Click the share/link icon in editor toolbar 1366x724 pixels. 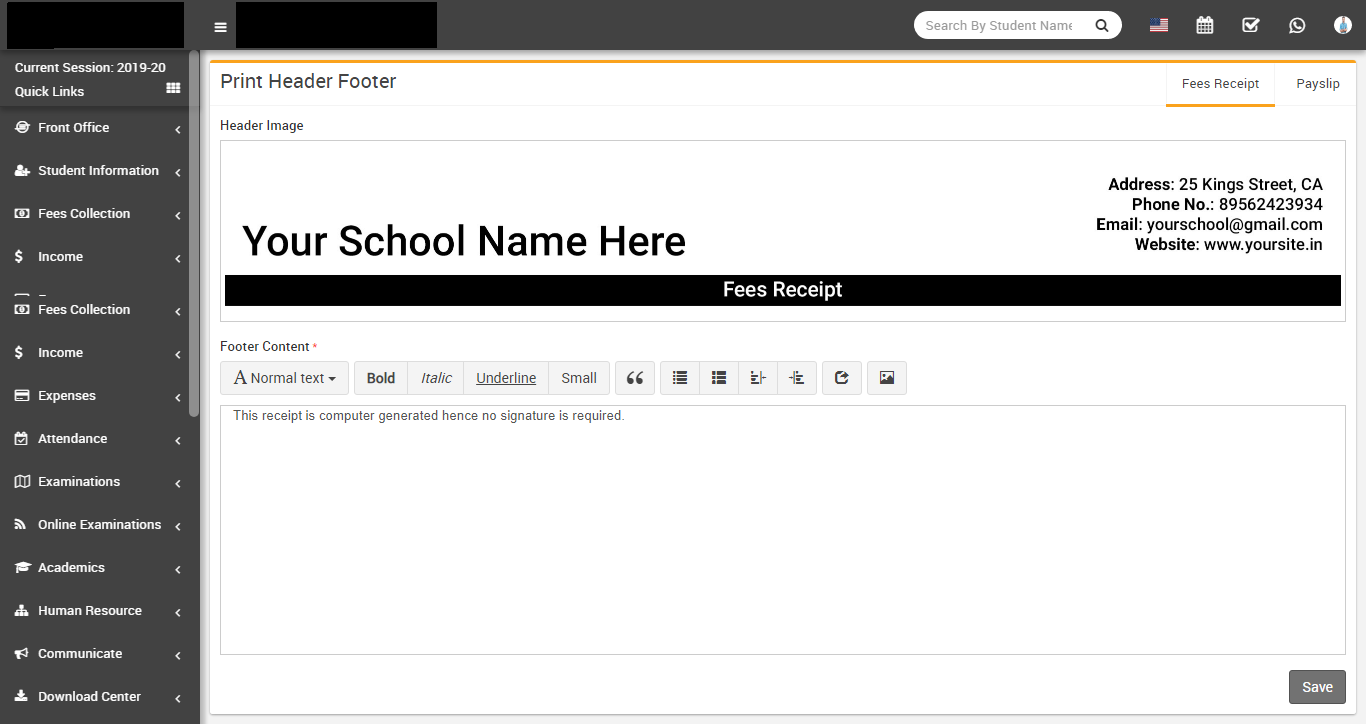[x=841, y=378]
